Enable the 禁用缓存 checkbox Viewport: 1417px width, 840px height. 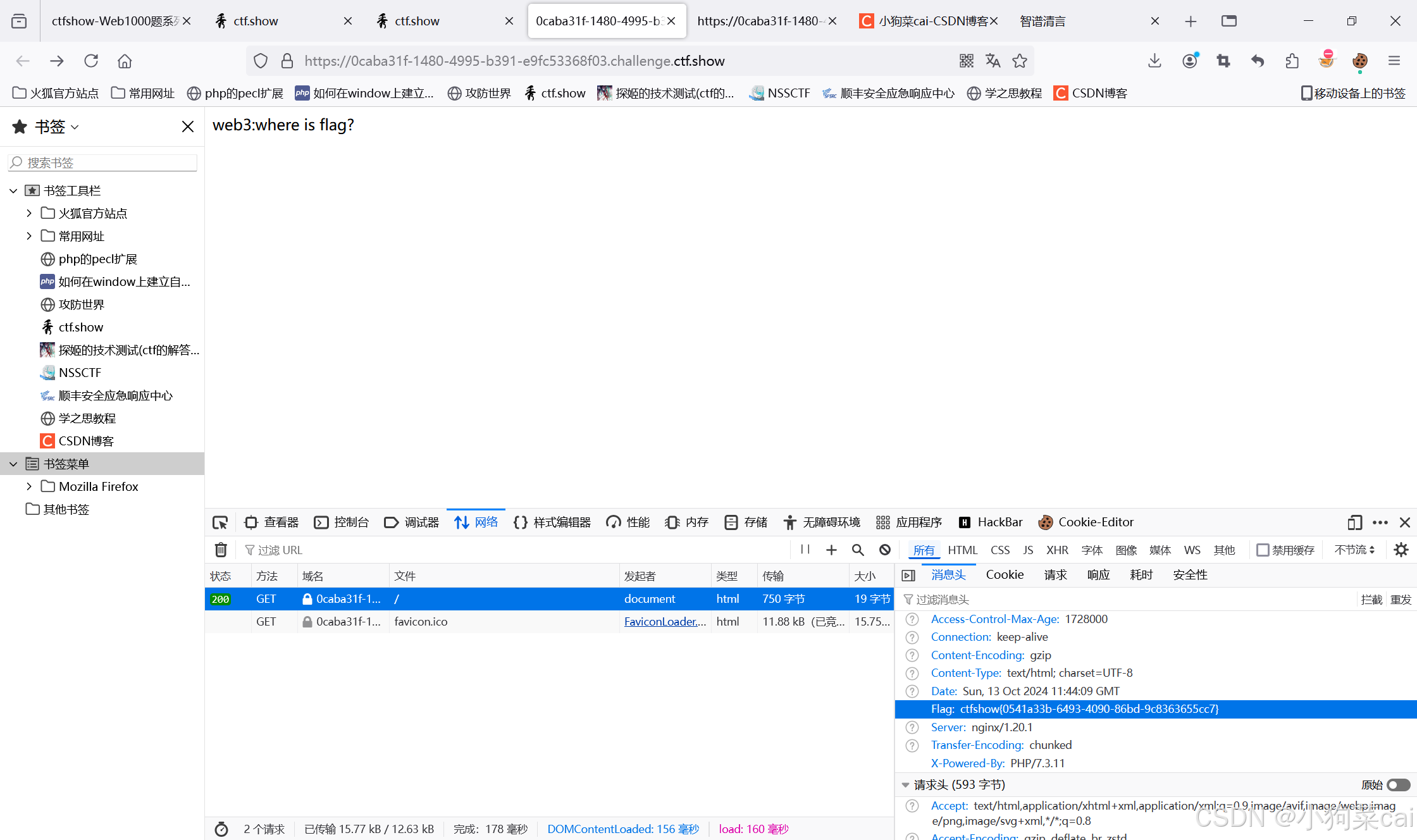pyautogui.click(x=1263, y=550)
